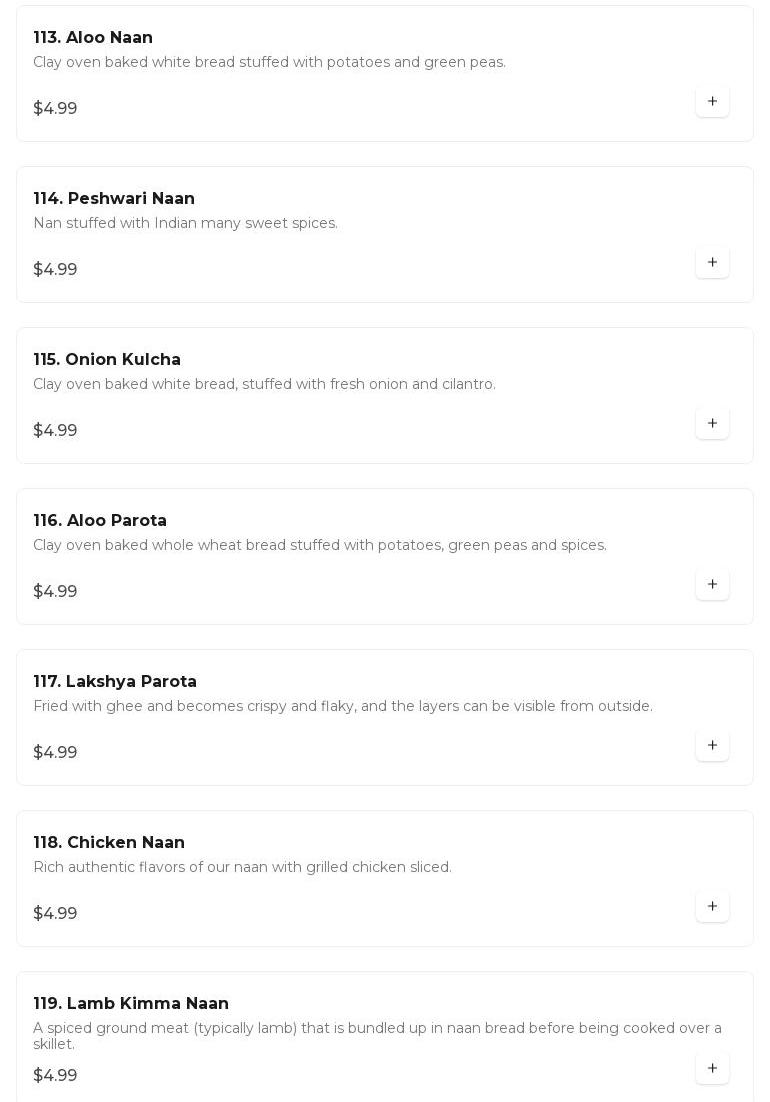
Task: Add Aloo Naan with plus icon
Action: point(712,101)
